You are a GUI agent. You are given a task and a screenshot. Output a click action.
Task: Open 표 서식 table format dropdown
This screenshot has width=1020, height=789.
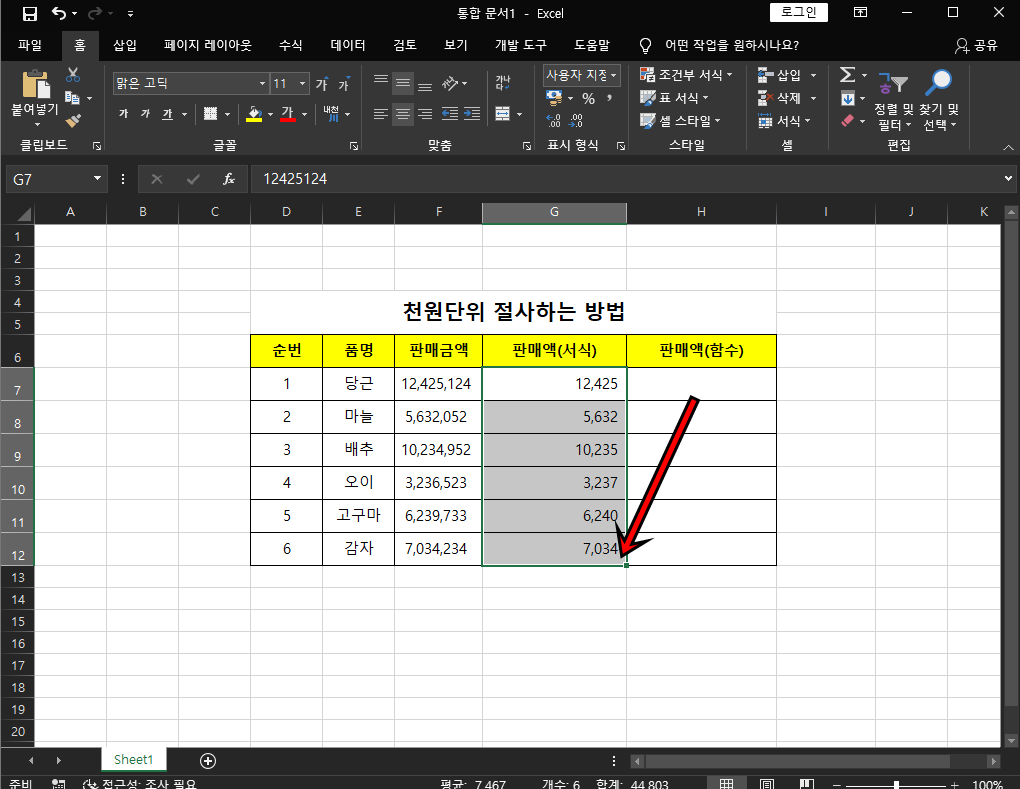point(675,98)
